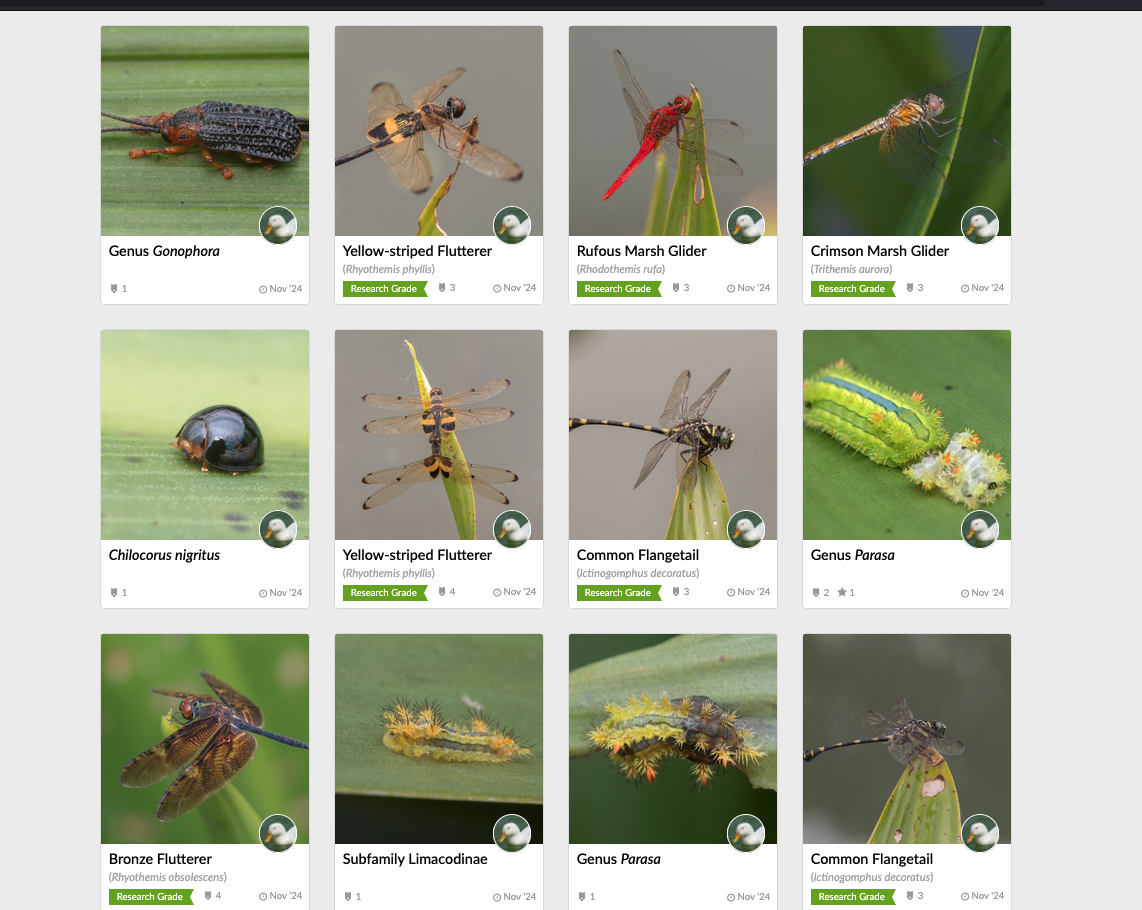
Task: Open the Subfamily Limacodinae title link
Action: pos(415,859)
